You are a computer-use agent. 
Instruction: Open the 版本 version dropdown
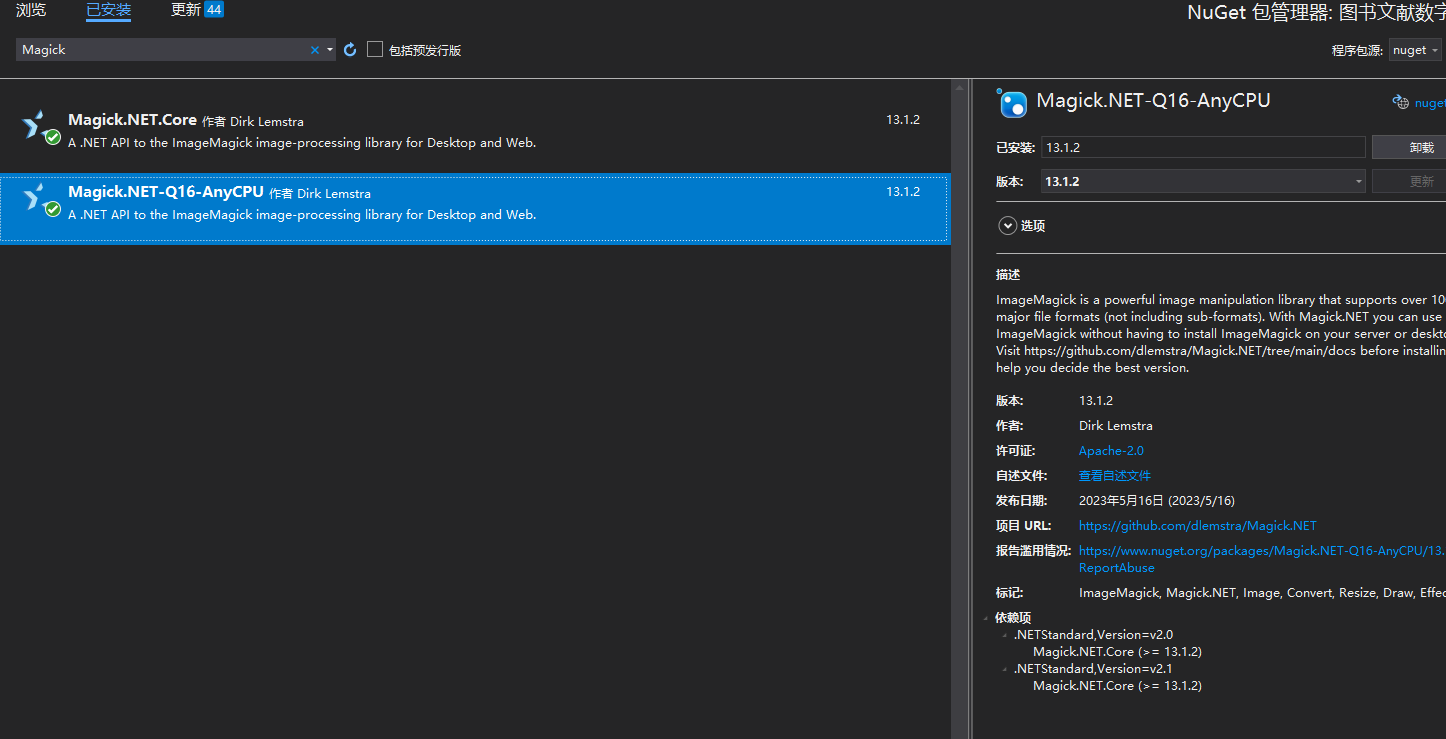click(x=1203, y=181)
